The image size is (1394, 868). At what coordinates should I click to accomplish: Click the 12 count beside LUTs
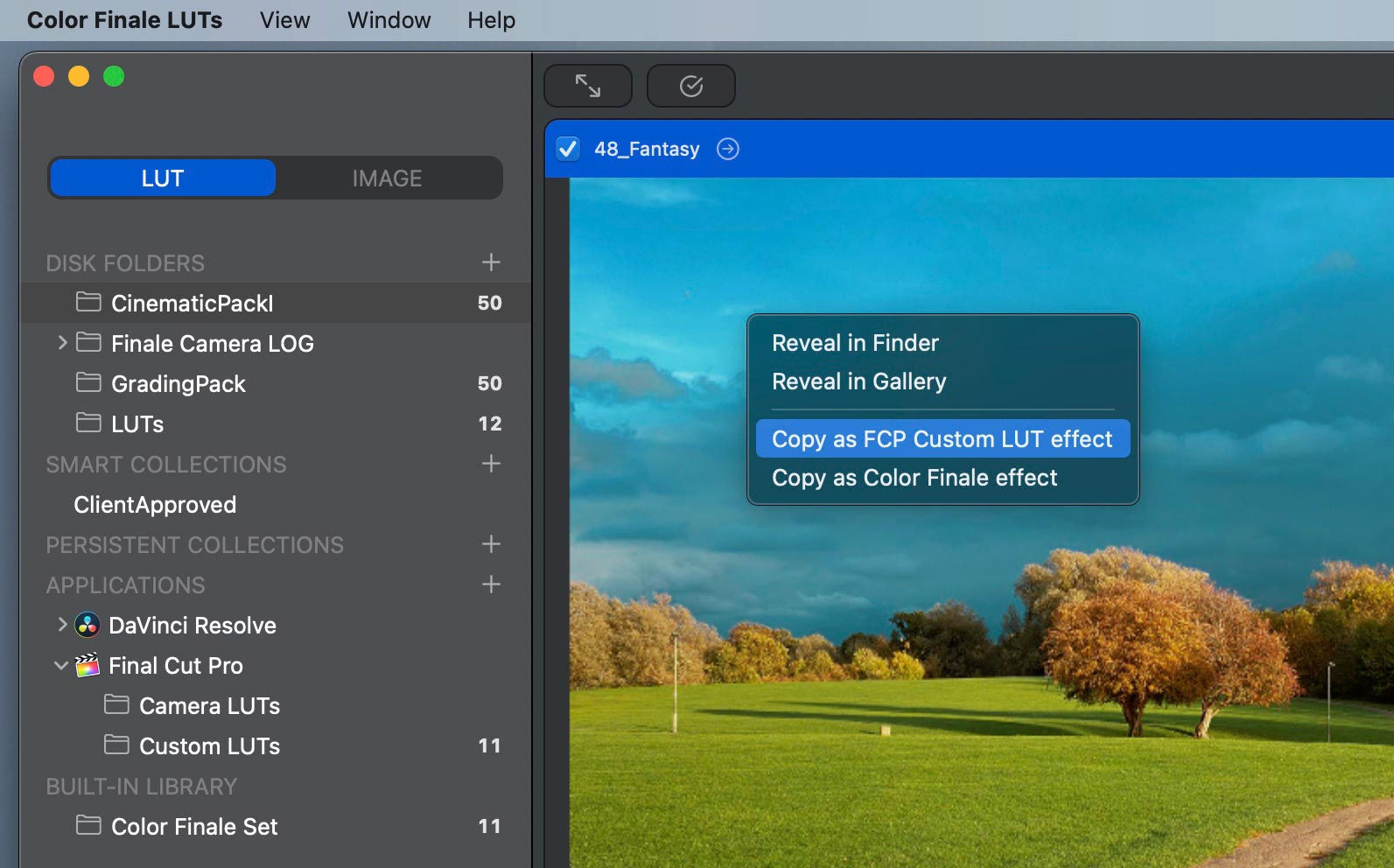point(489,423)
